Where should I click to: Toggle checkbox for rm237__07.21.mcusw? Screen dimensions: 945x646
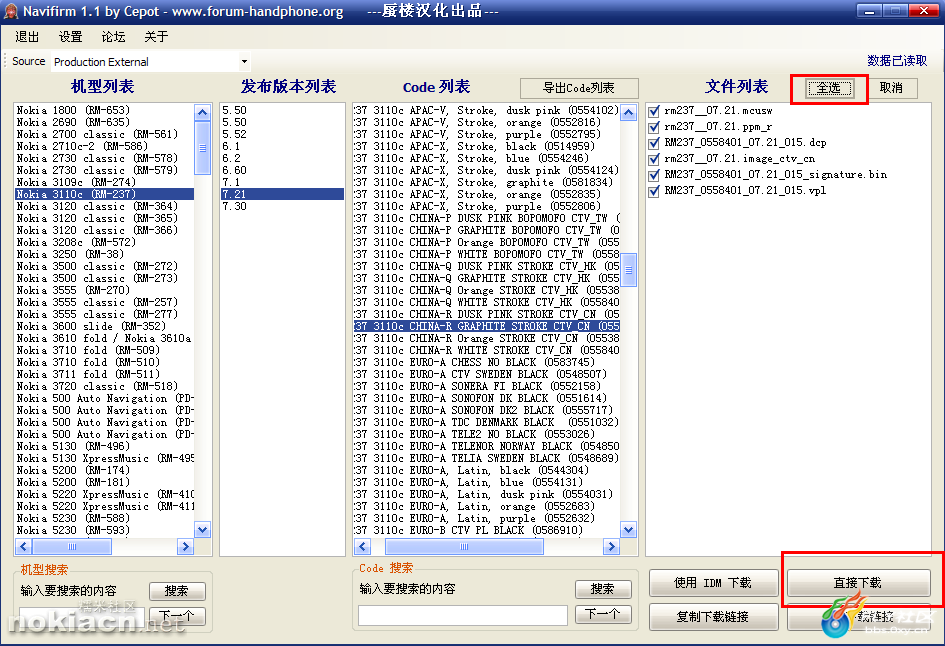coord(654,111)
